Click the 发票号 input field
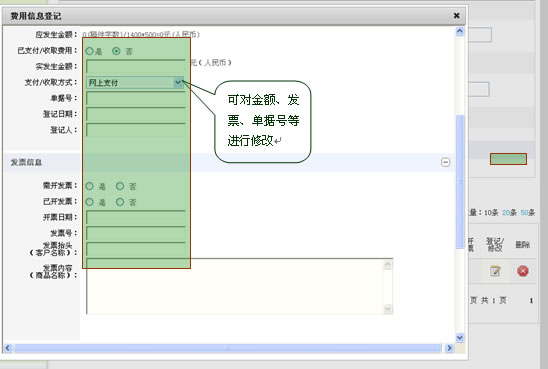 [x=136, y=233]
